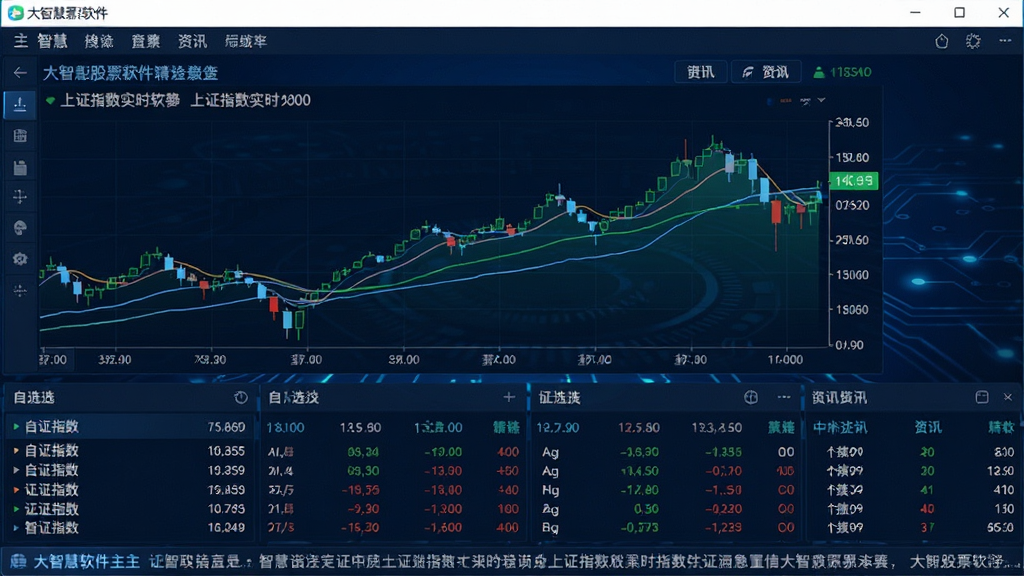Viewport: 1024px width, 576px height.
Task: Click the 资讯 button with feed icon
Action: click(766, 72)
